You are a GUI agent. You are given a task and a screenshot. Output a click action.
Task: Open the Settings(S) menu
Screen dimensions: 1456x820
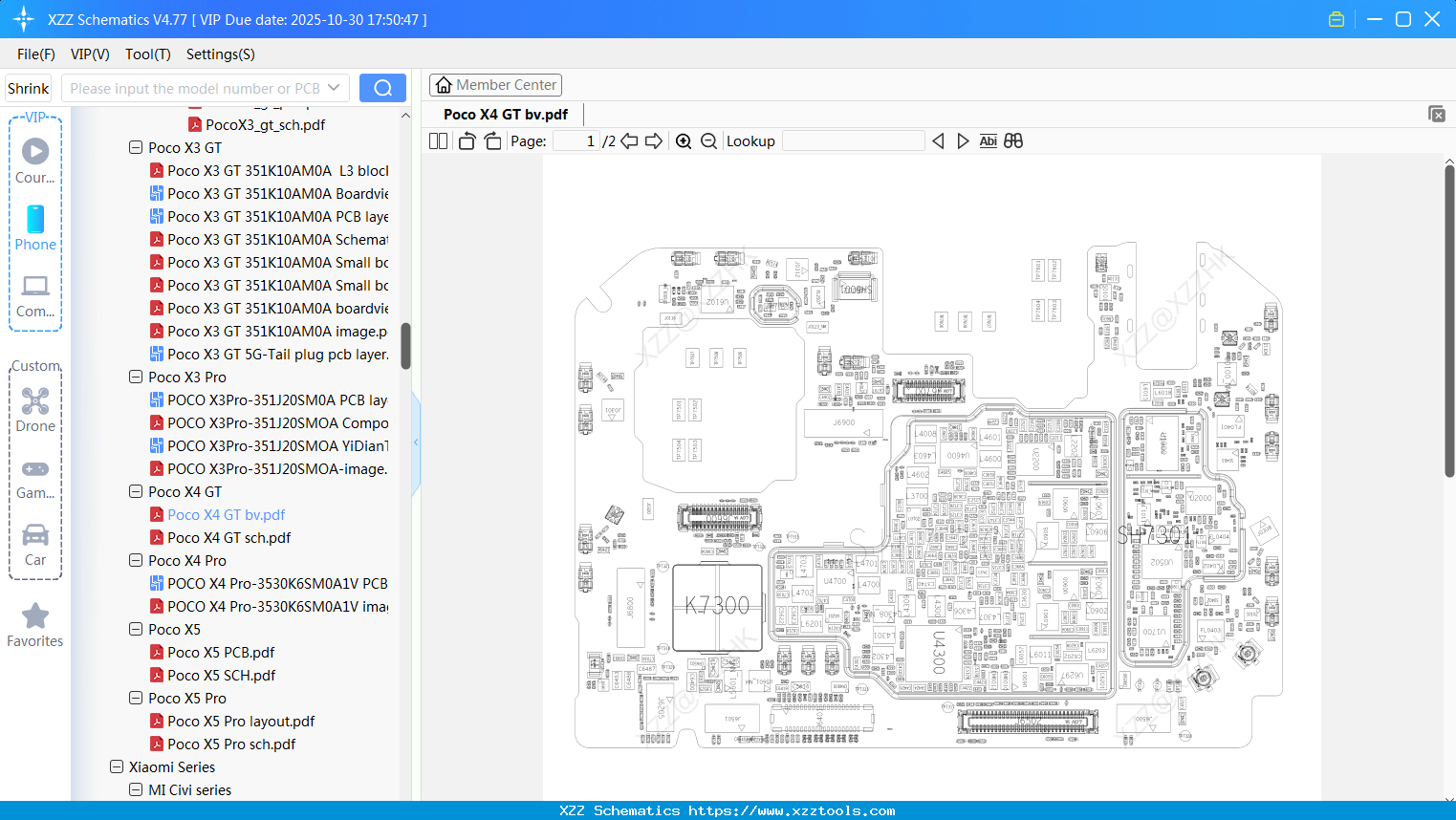(221, 54)
